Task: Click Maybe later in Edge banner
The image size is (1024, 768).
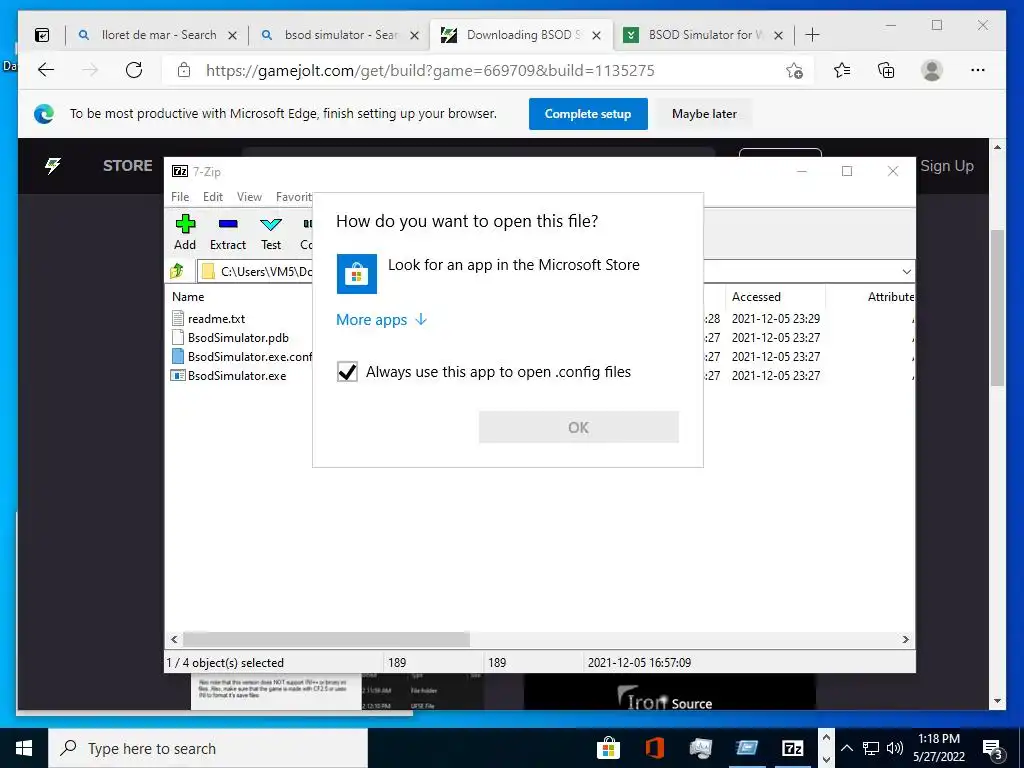Action: [704, 114]
